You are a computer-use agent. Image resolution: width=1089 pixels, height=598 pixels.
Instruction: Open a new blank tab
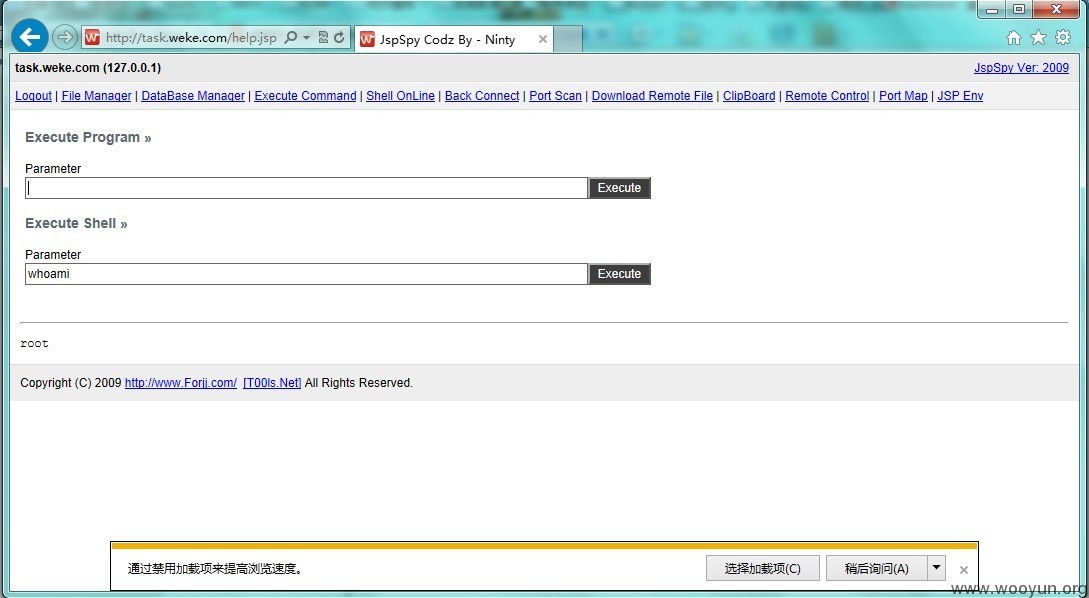[568, 40]
